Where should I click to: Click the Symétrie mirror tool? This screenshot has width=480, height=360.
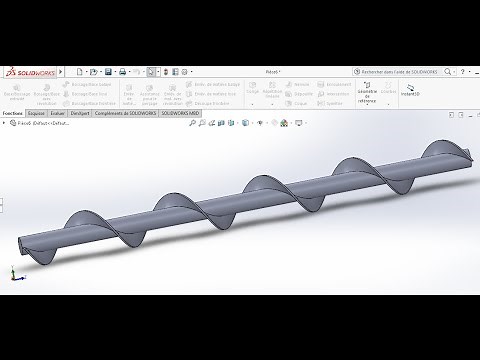point(330,103)
